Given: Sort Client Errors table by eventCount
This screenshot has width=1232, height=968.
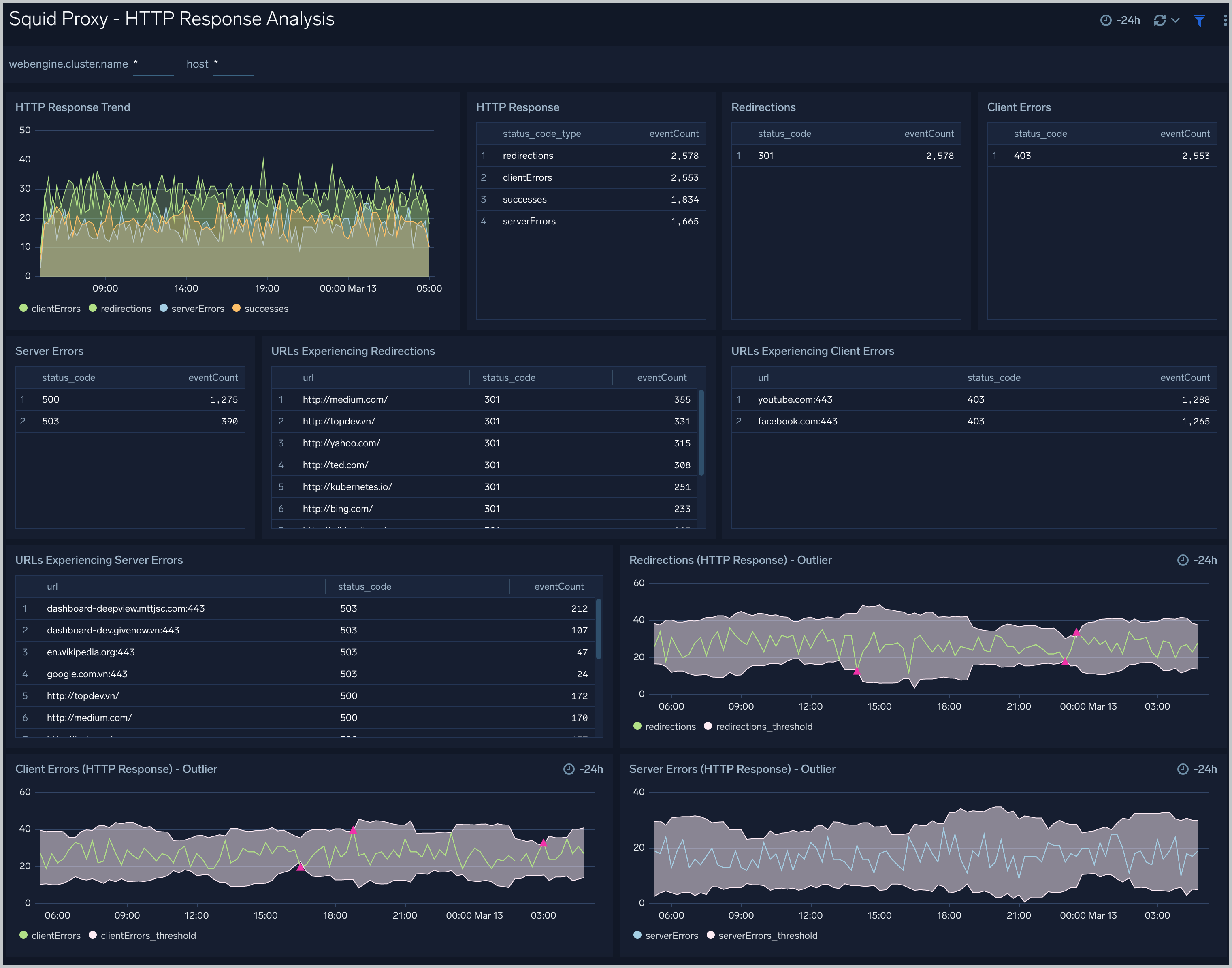Looking at the screenshot, I should coord(1184,134).
